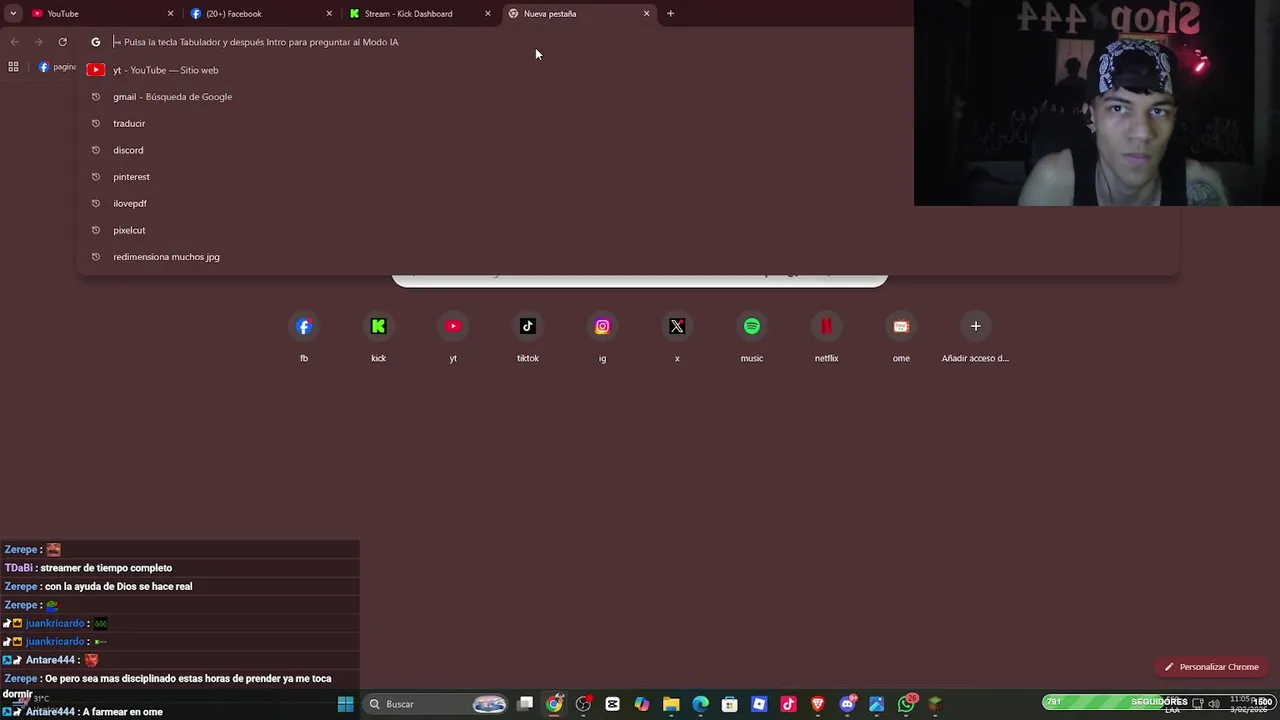Choose the 'discord' search suggestion
Image resolution: width=1280 pixels, height=720 pixels.
click(x=628, y=150)
